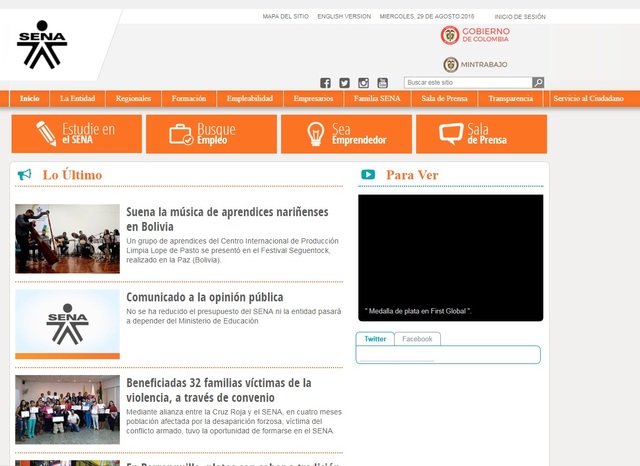Click the 'Lo Último' section heading

(72, 175)
